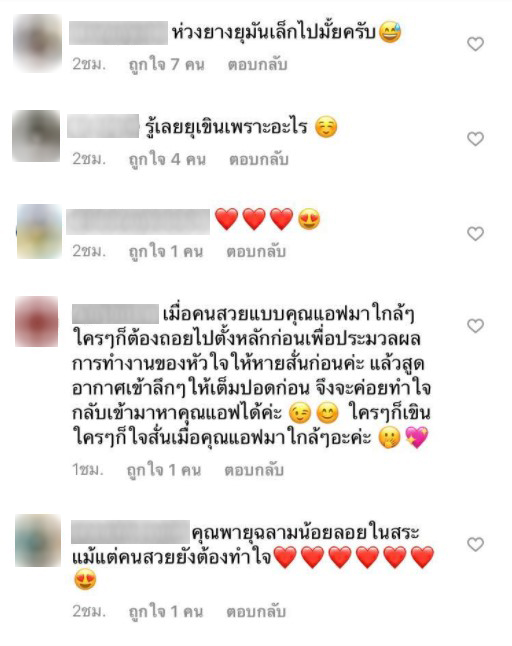Reply (ตอบกลับ) to the last comment

[x=256, y=611]
